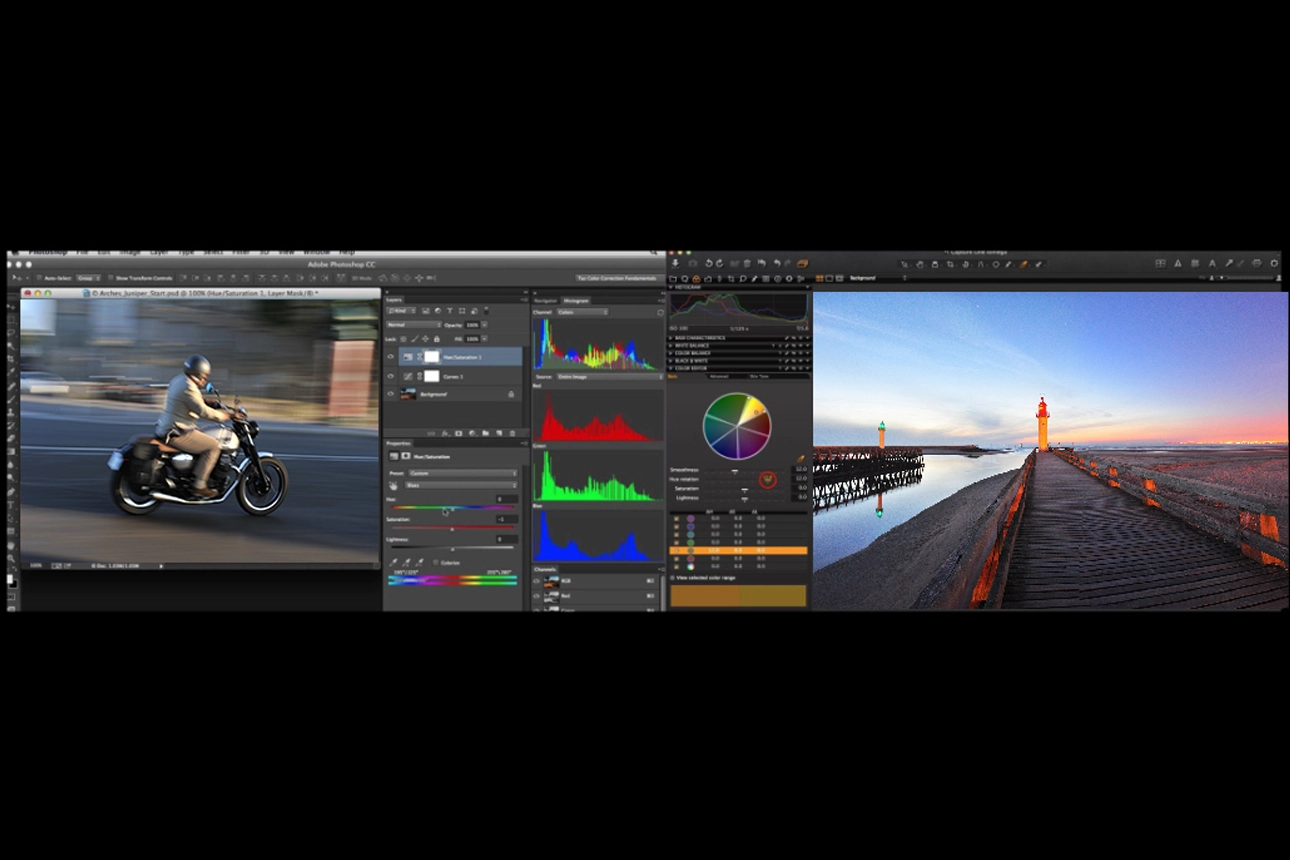Hide the Background layer
1290x860 pixels.
click(390, 394)
